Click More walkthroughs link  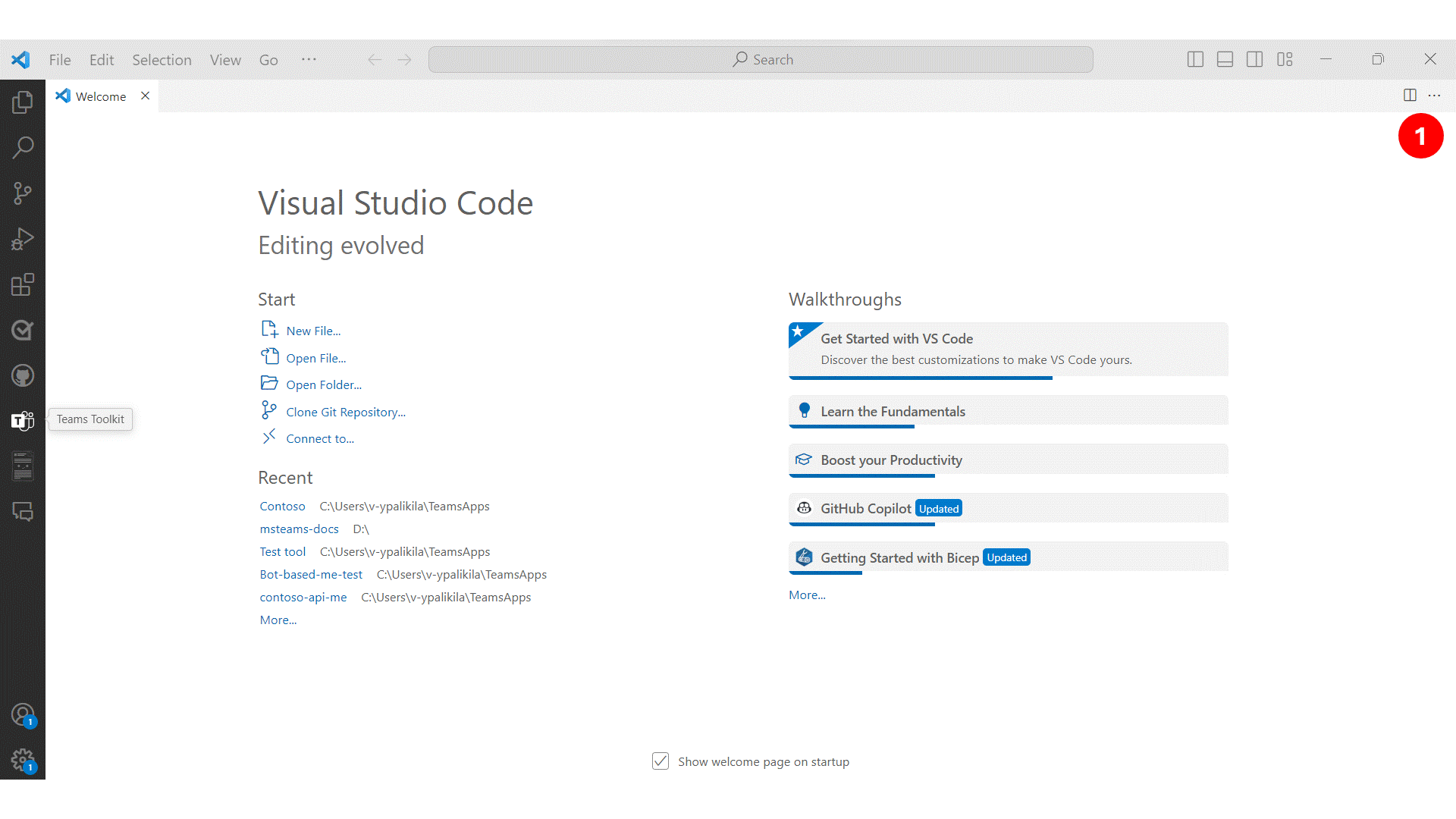click(806, 595)
